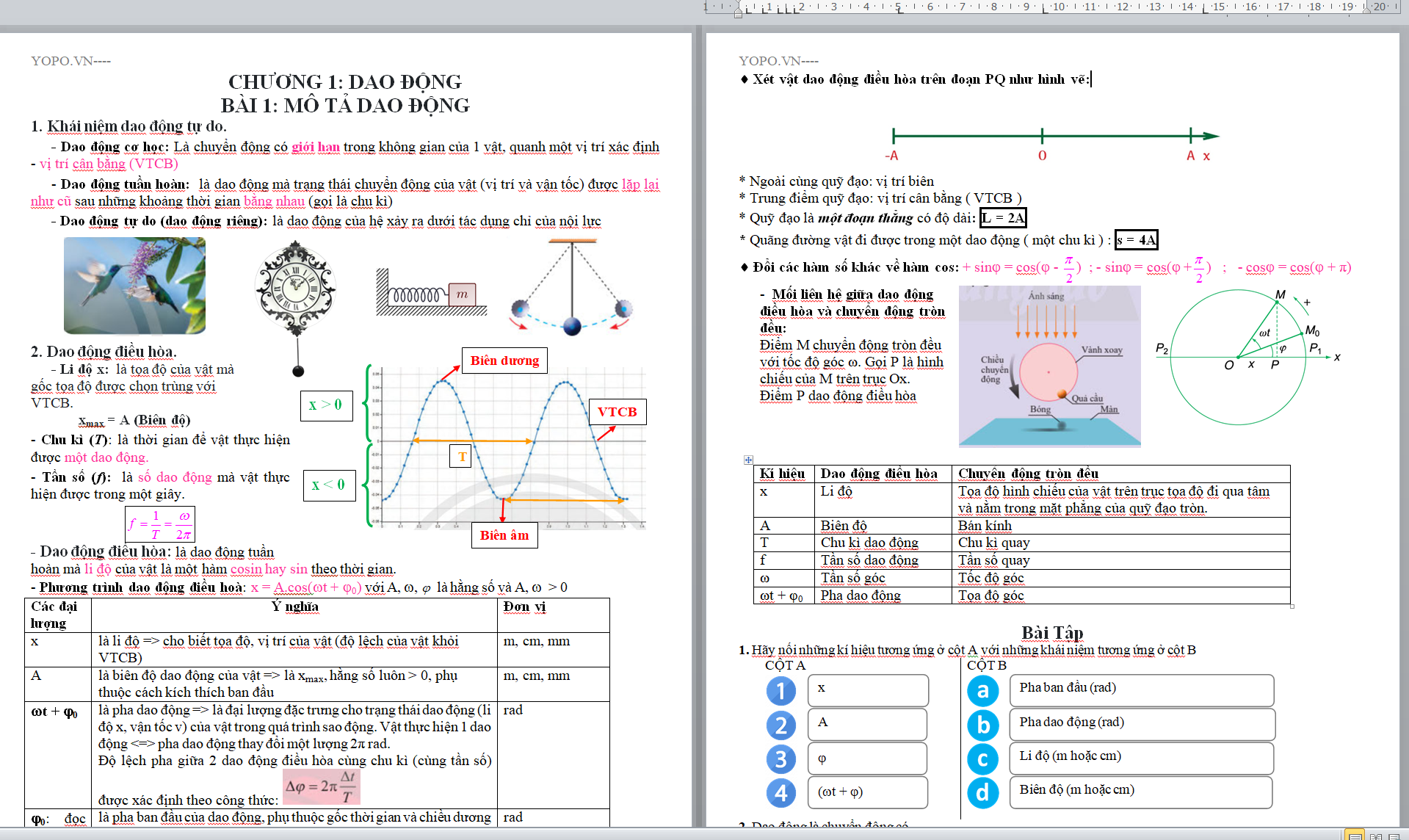Image resolution: width=1409 pixels, height=840 pixels.
Task: Select the blue circle numbered 2
Action: (781, 725)
